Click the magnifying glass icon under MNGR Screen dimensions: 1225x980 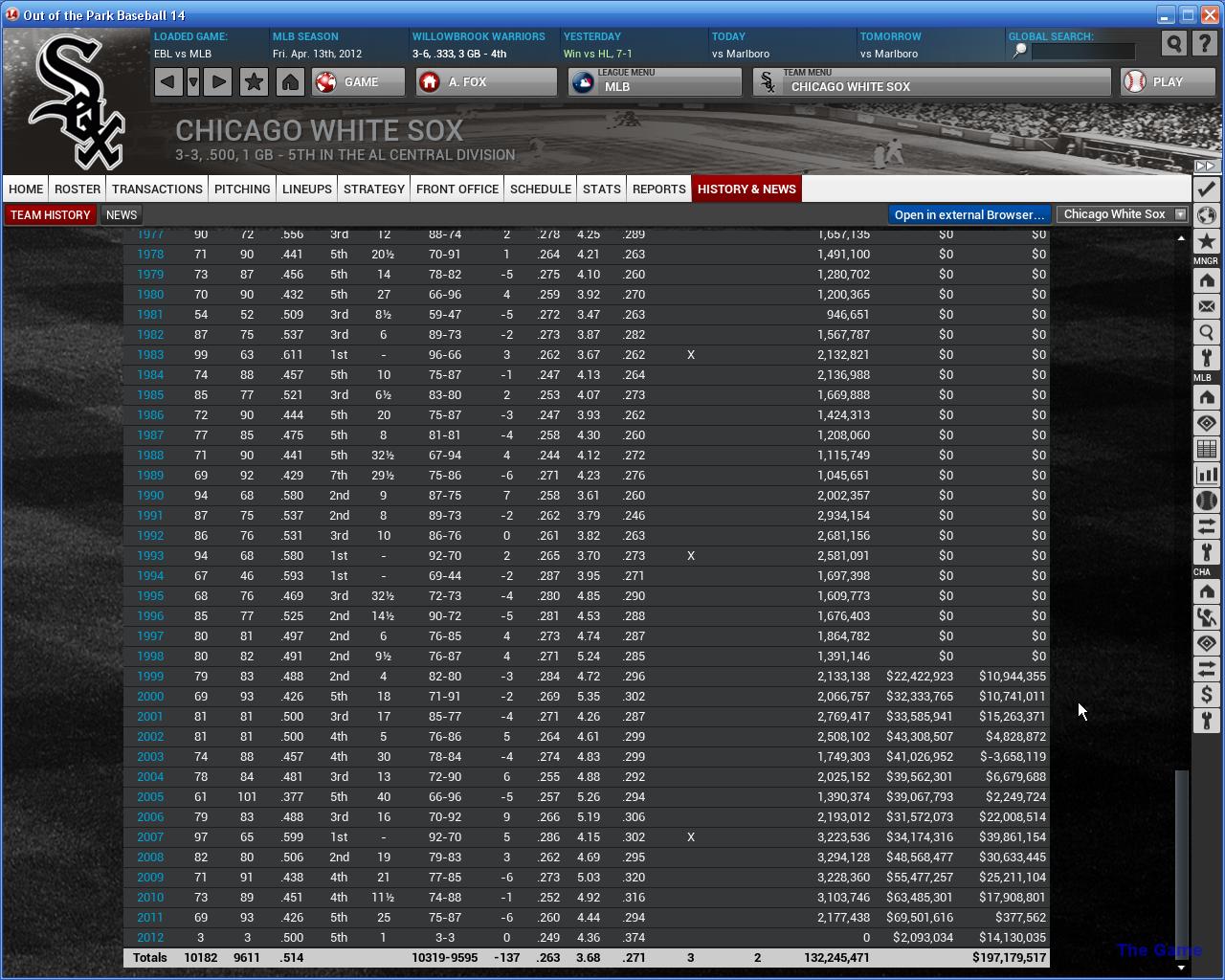1206,332
